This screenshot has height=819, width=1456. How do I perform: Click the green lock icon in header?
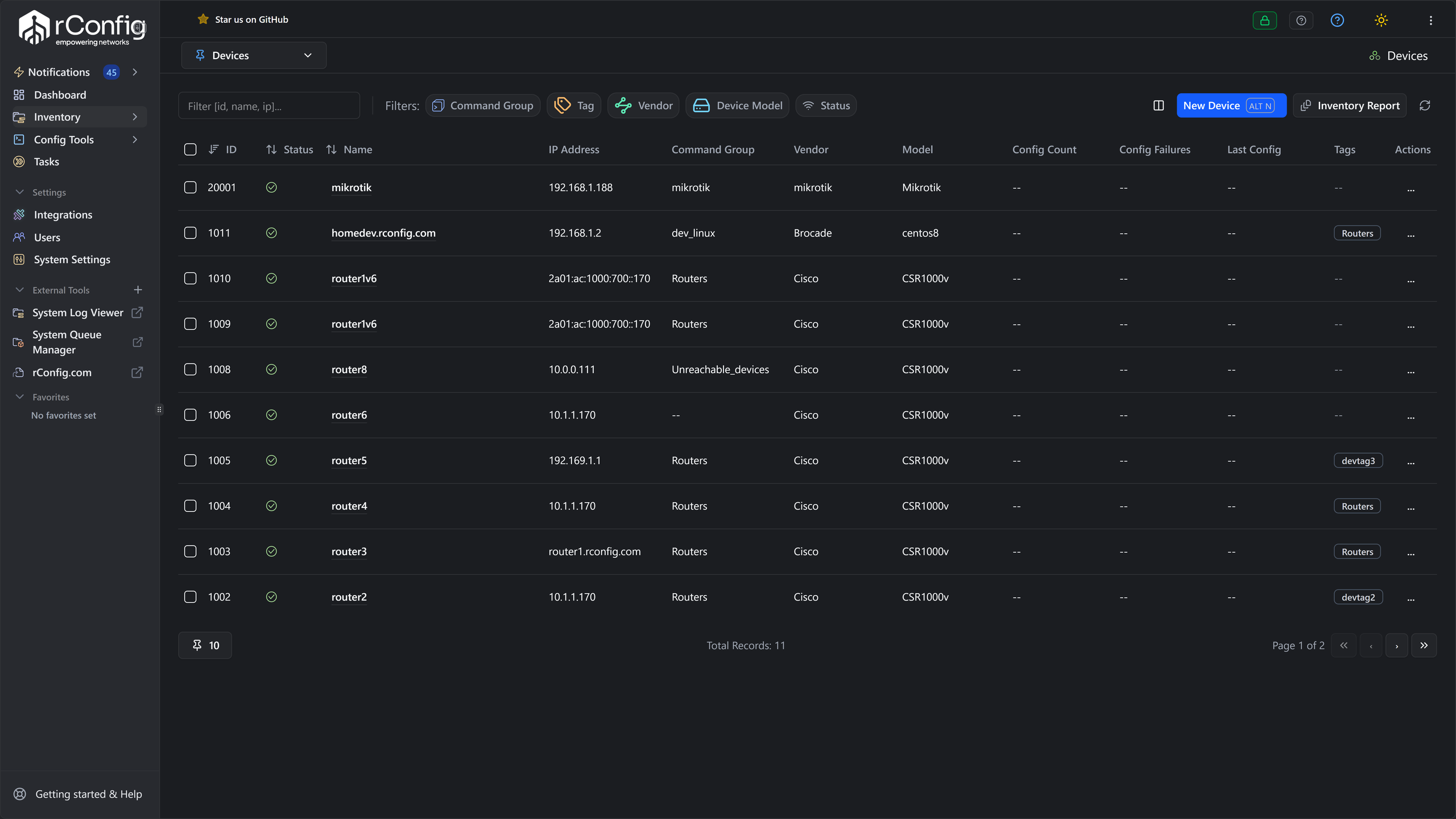click(x=1264, y=20)
